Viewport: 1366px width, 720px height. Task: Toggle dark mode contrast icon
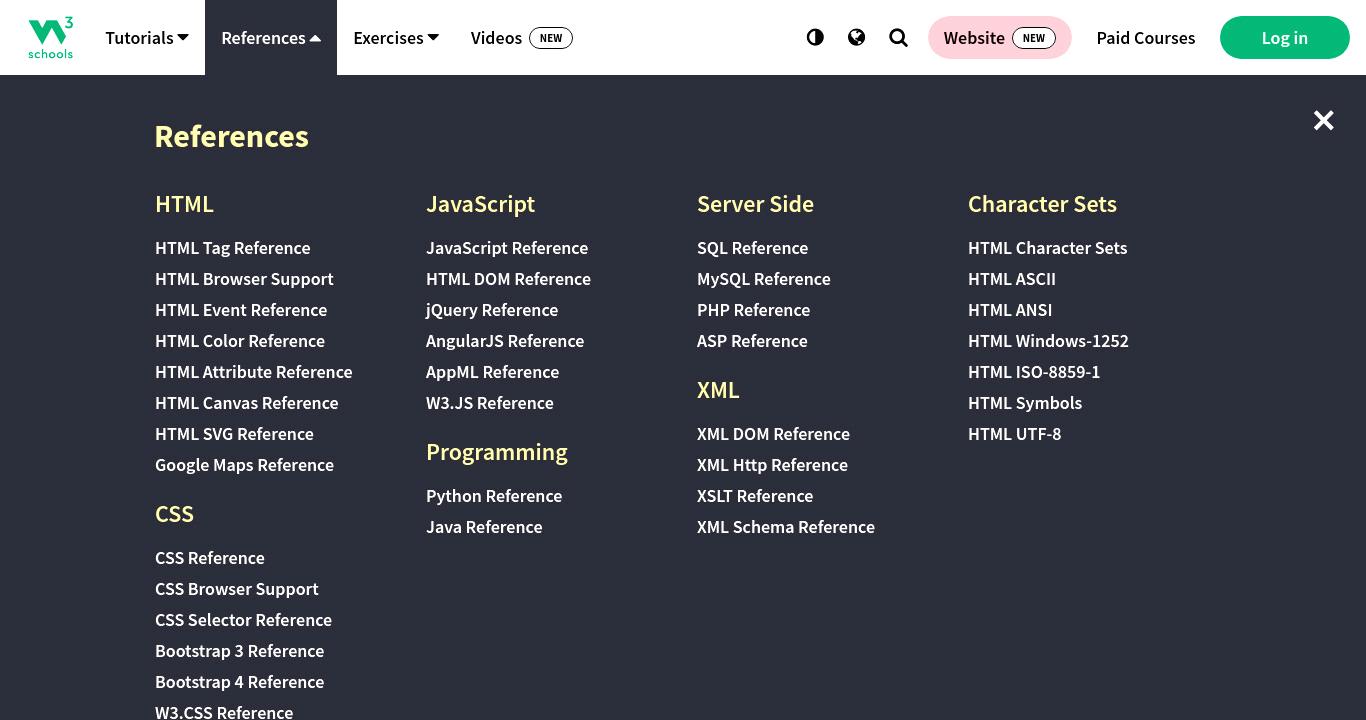815,37
